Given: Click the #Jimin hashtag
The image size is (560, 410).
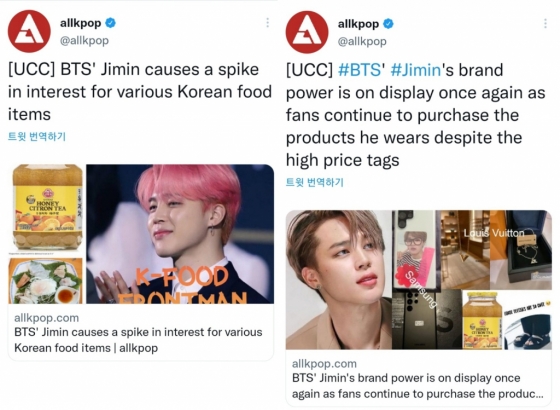Looking at the screenshot, I should [x=416, y=70].
